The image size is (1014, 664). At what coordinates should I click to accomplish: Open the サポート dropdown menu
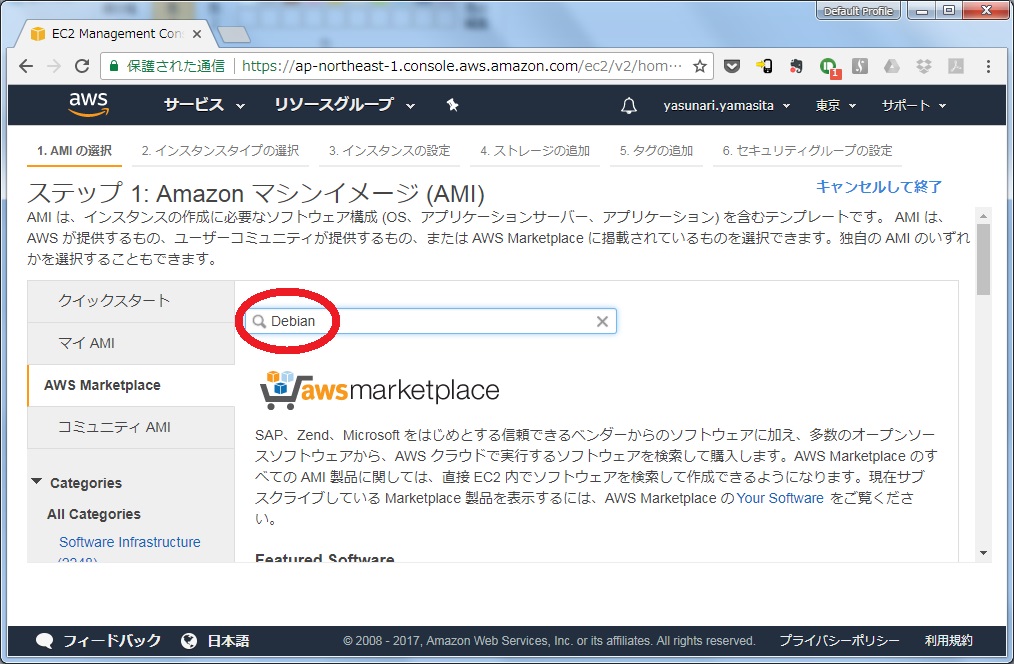click(914, 105)
